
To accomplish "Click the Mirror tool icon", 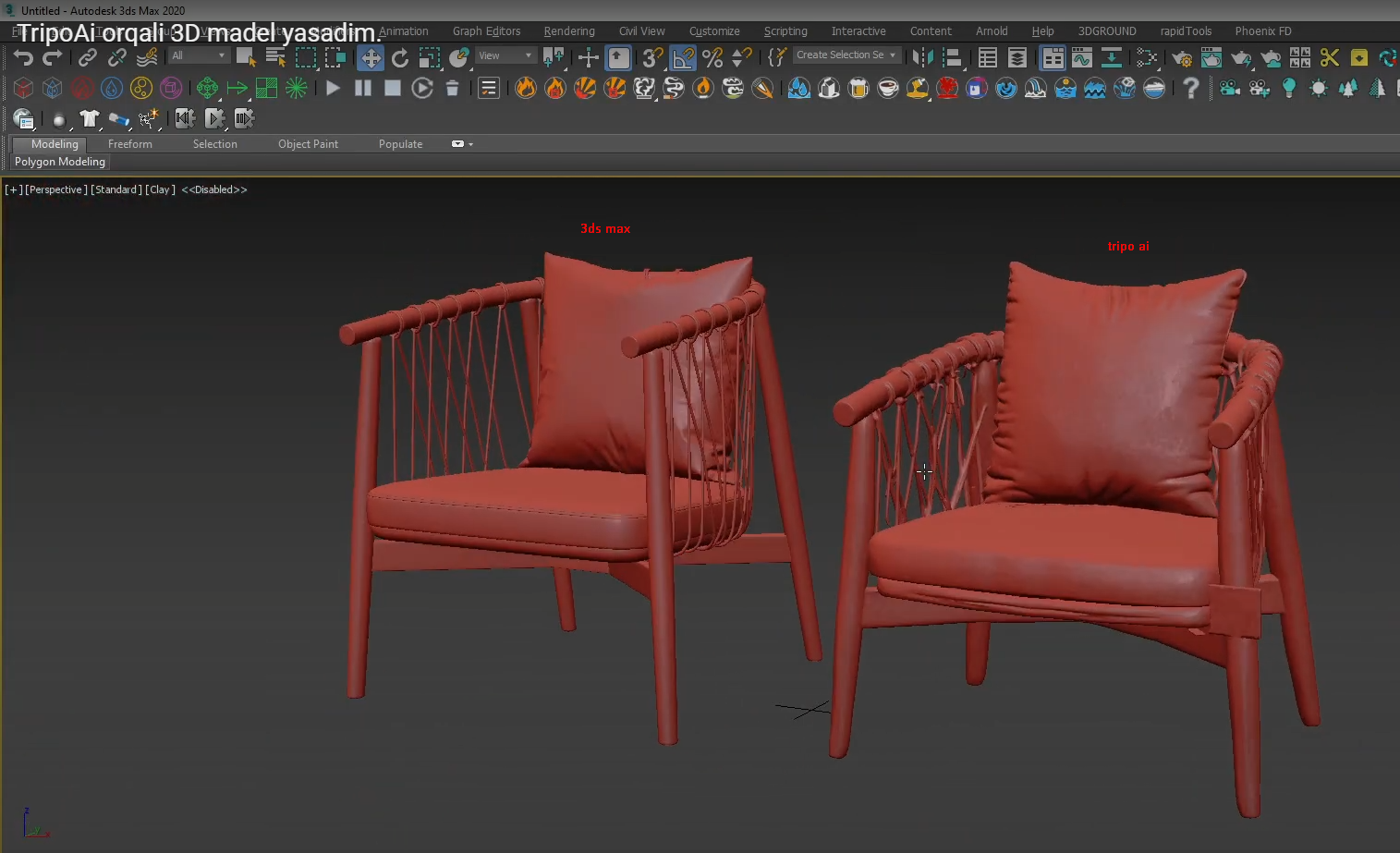I will point(921,58).
